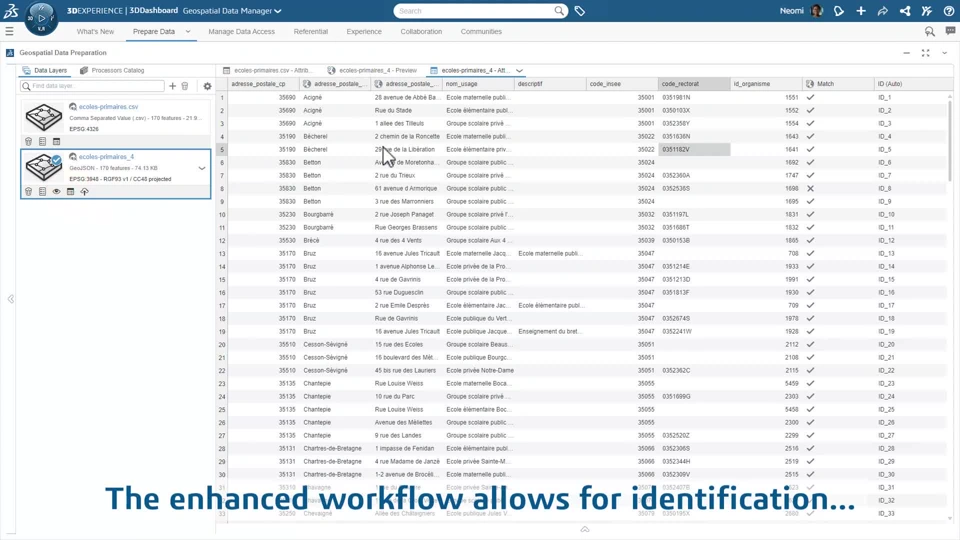Image resolution: width=960 pixels, height=540 pixels.
Task: Open the social network share icon
Action: coord(905,11)
